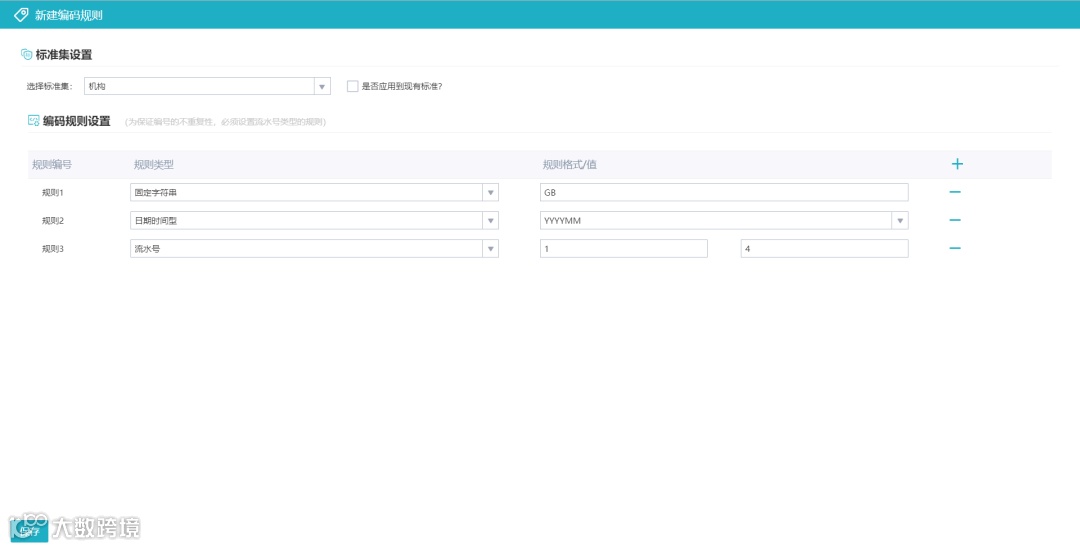This screenshot has height=547, width=1080.
Task: Click the 编码规则设置 section icon
Action: click(x=33, y=121)
